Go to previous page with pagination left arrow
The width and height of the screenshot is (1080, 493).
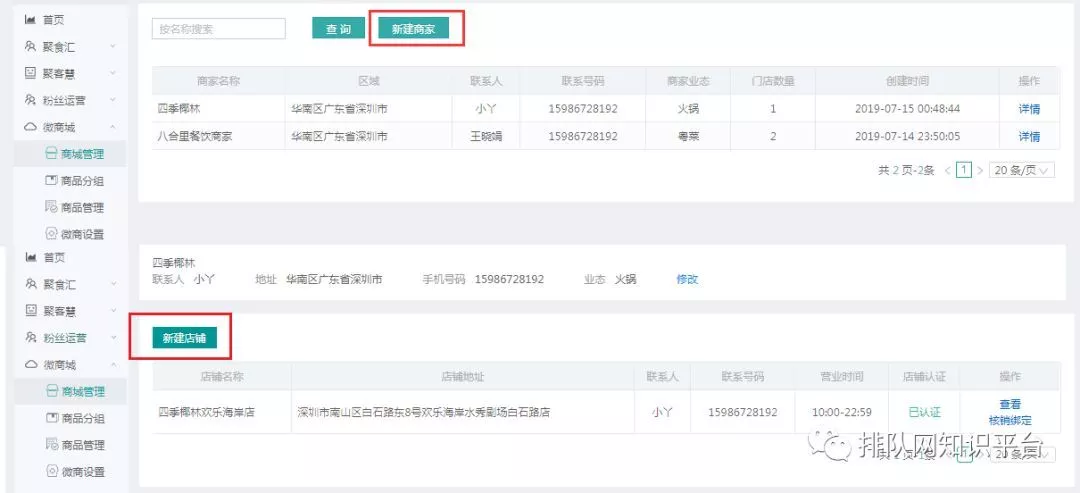[947, 171]
